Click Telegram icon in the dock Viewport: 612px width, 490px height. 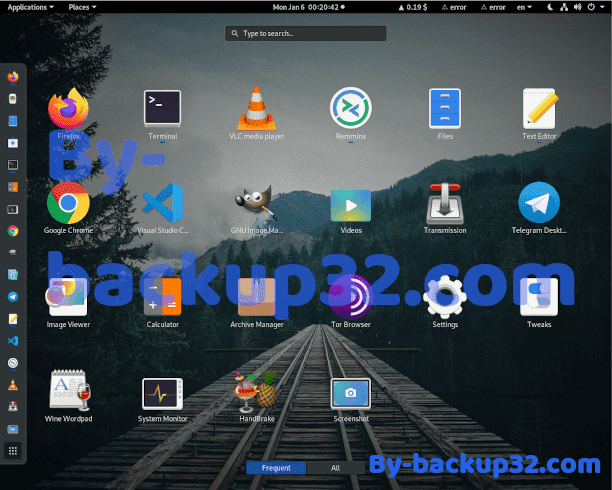pyautogui.click(x=13, y=297)
